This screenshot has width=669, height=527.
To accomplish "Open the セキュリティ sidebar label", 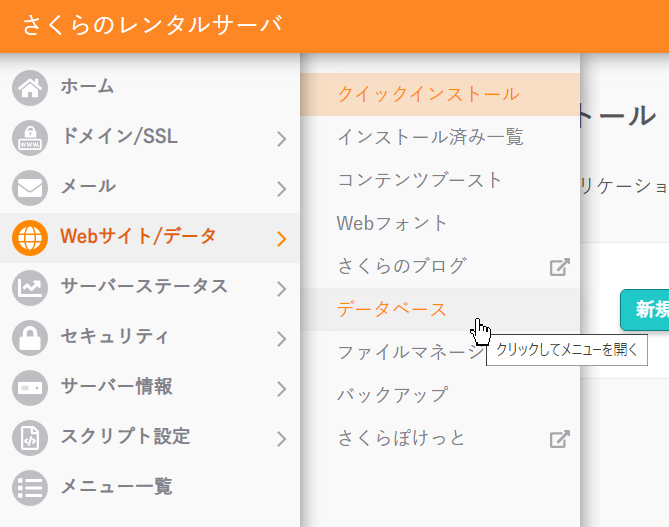I will coord(114,336).
